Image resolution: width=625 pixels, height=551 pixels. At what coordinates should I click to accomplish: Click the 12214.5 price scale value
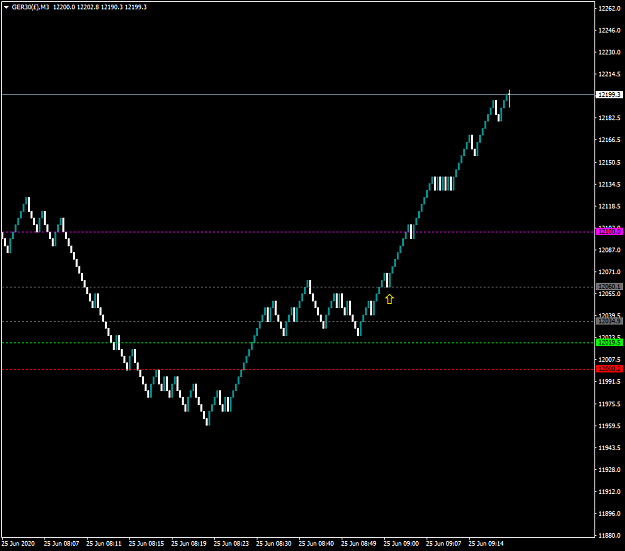click(x=609, y=74)
